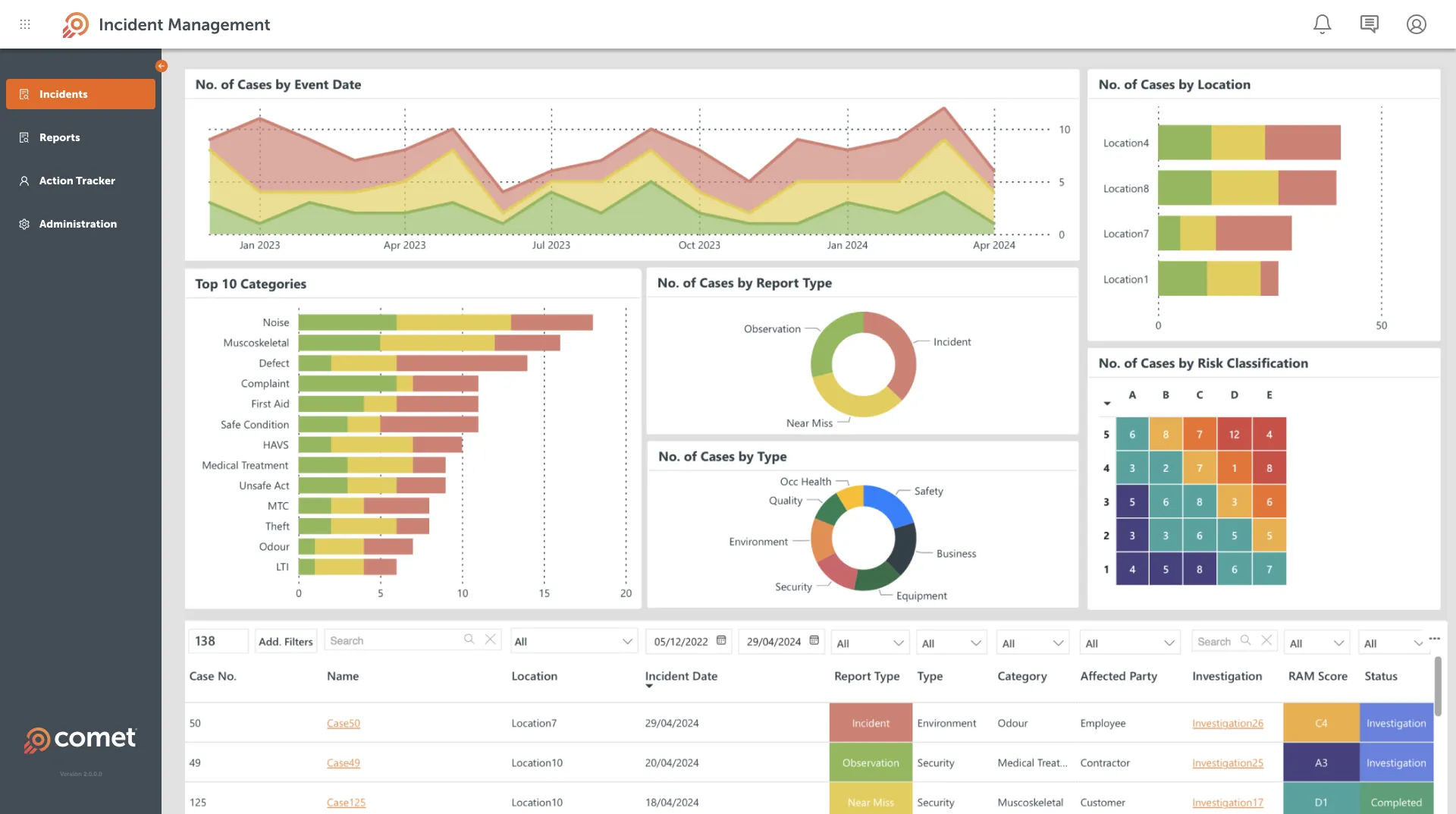Screen dimensions: 1456x814
Task: Click the Add. Filters button
Action: coord(285,642)
